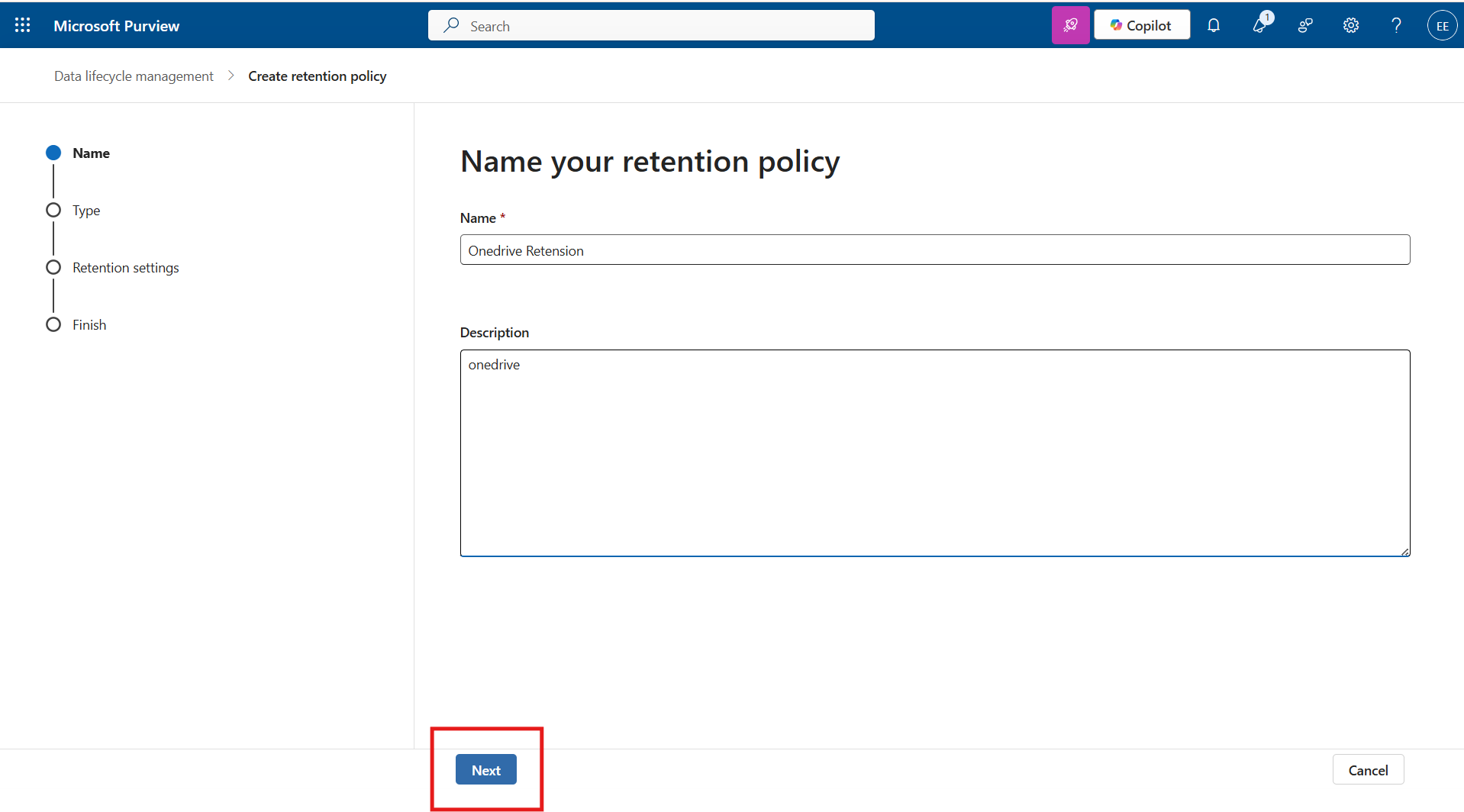This screenshot has height=812, width=1464.
Task: Open Purview settings gear
Action: [x=1350, y=25]
